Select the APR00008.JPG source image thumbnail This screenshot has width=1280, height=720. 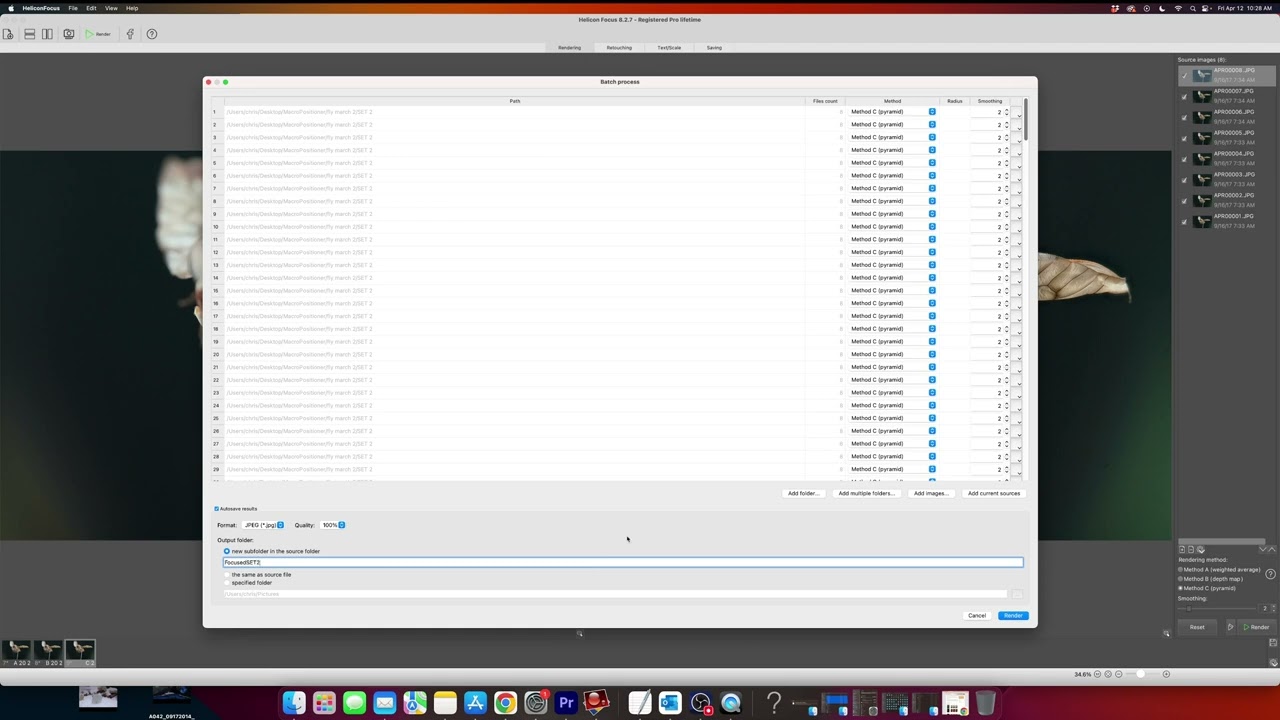click(1203, 75)
